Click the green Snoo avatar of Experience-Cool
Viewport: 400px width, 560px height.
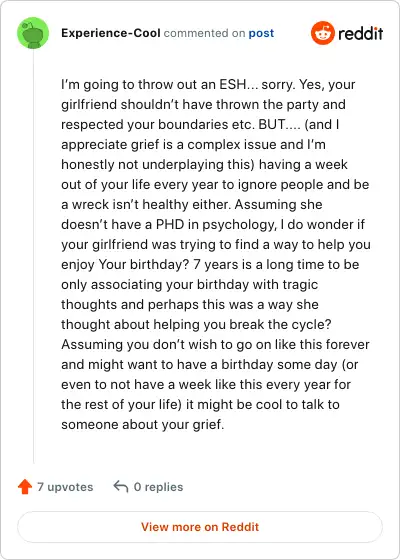point(33,33)
